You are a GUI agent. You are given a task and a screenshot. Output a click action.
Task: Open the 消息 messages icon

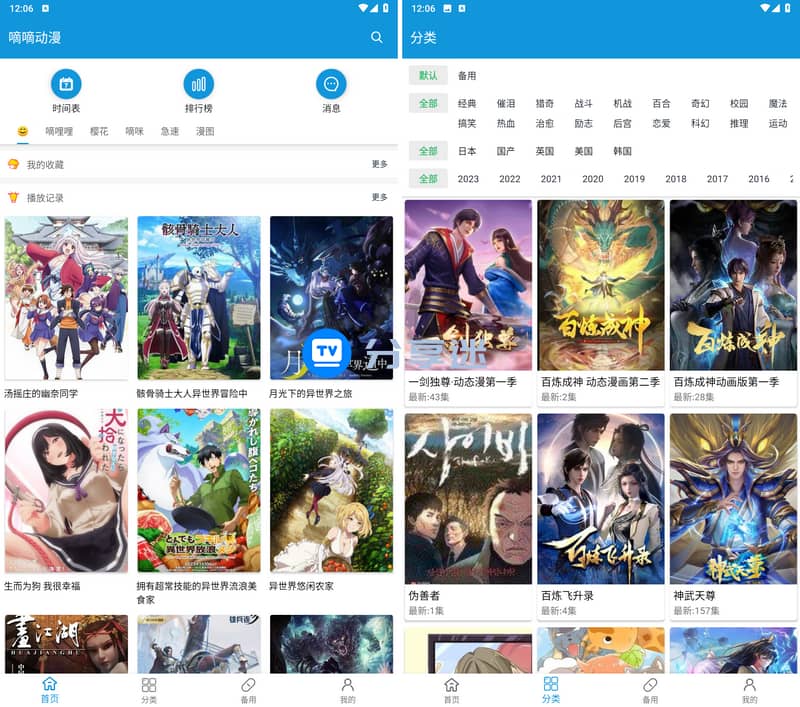(331, 84)
